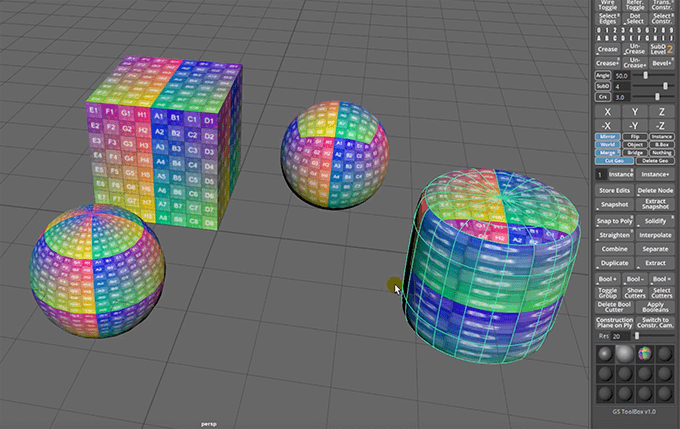Click the SubD Level 2 button
Image resolution: width=680 pixels, height=429 pixels.
662,49
